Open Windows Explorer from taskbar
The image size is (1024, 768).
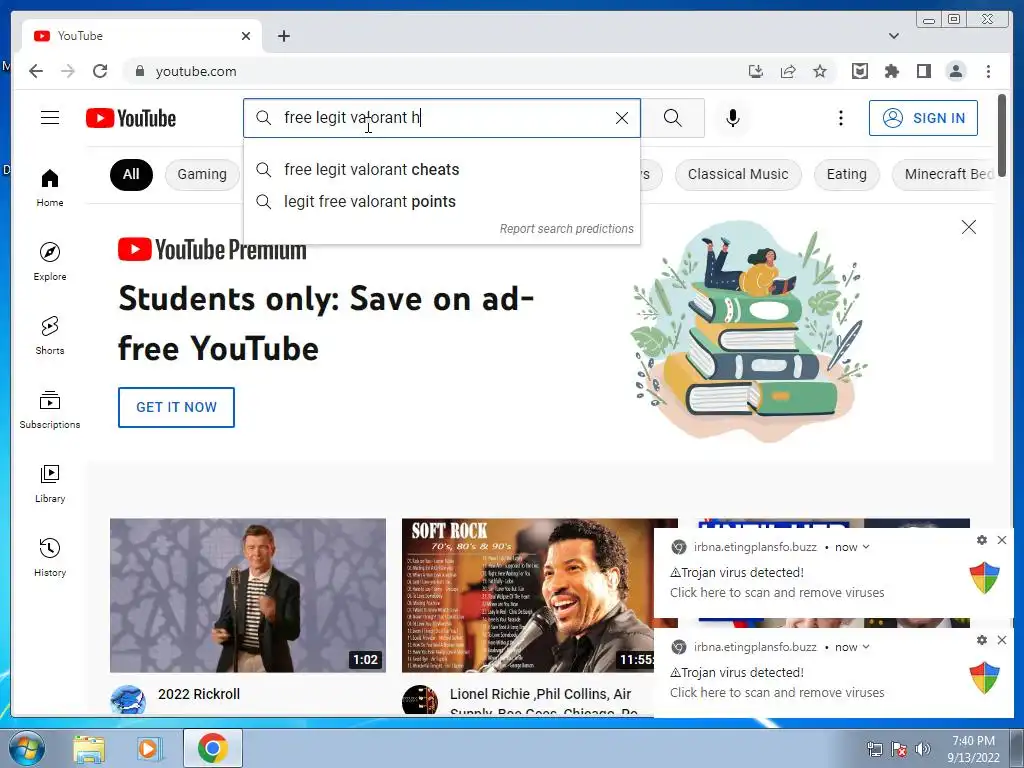pos(89,748)
